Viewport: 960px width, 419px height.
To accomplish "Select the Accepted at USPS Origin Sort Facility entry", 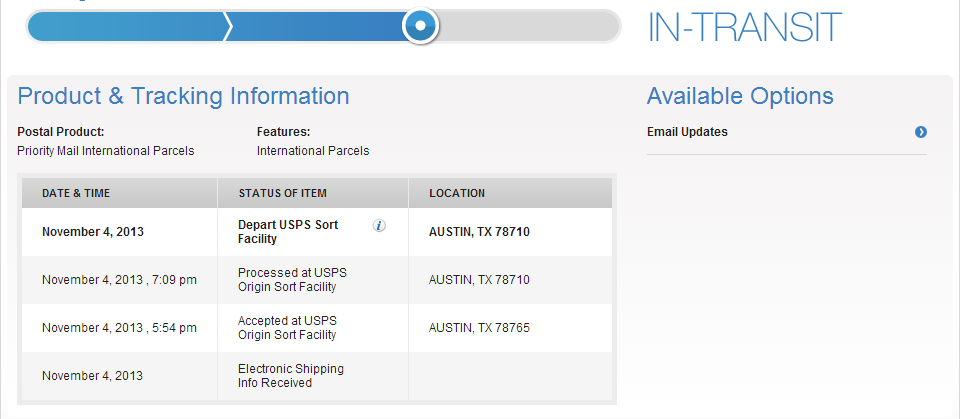I will pos(288,328).
